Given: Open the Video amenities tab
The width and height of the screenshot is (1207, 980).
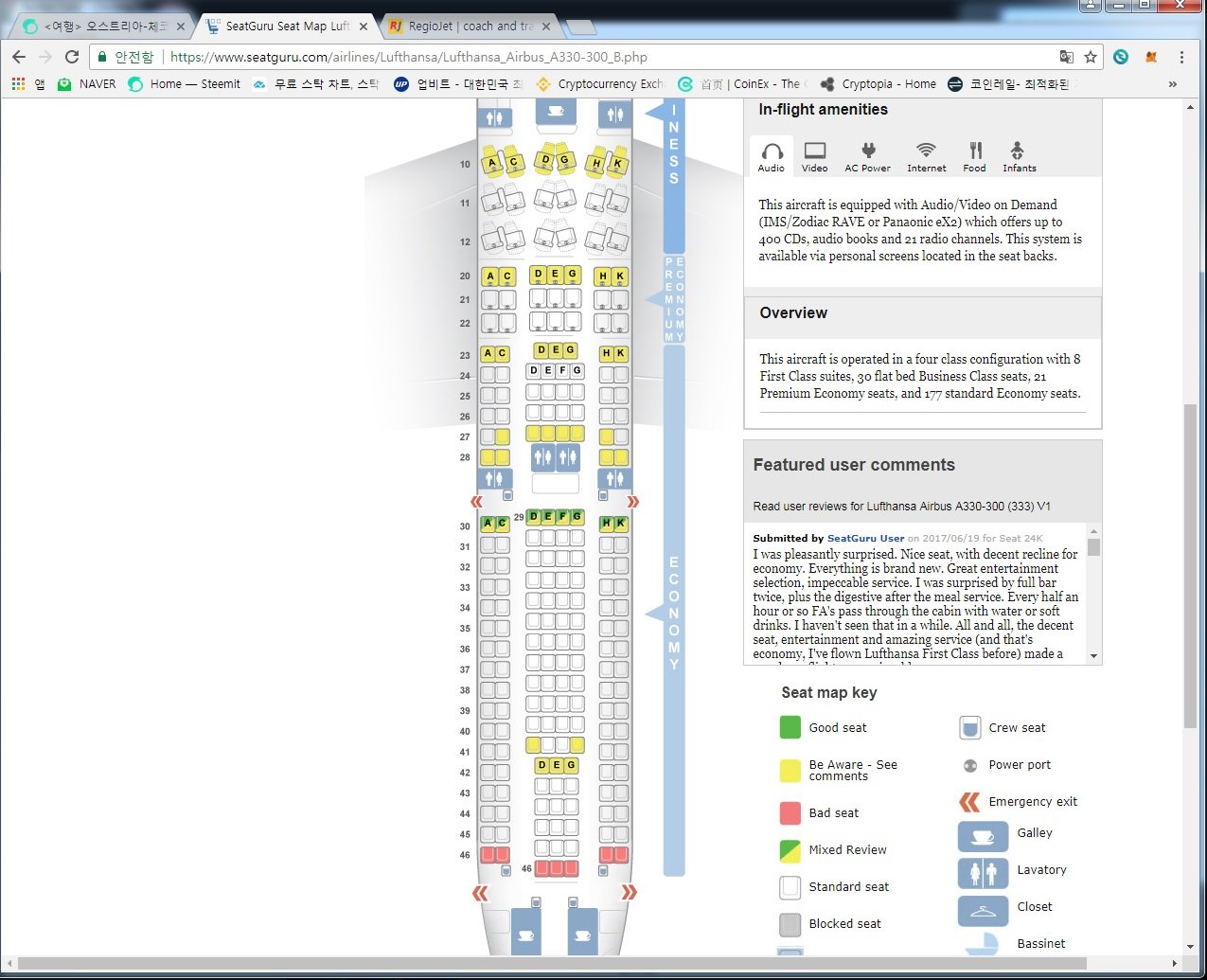Looking at the screenshot, I should click(x=814, y=156).
